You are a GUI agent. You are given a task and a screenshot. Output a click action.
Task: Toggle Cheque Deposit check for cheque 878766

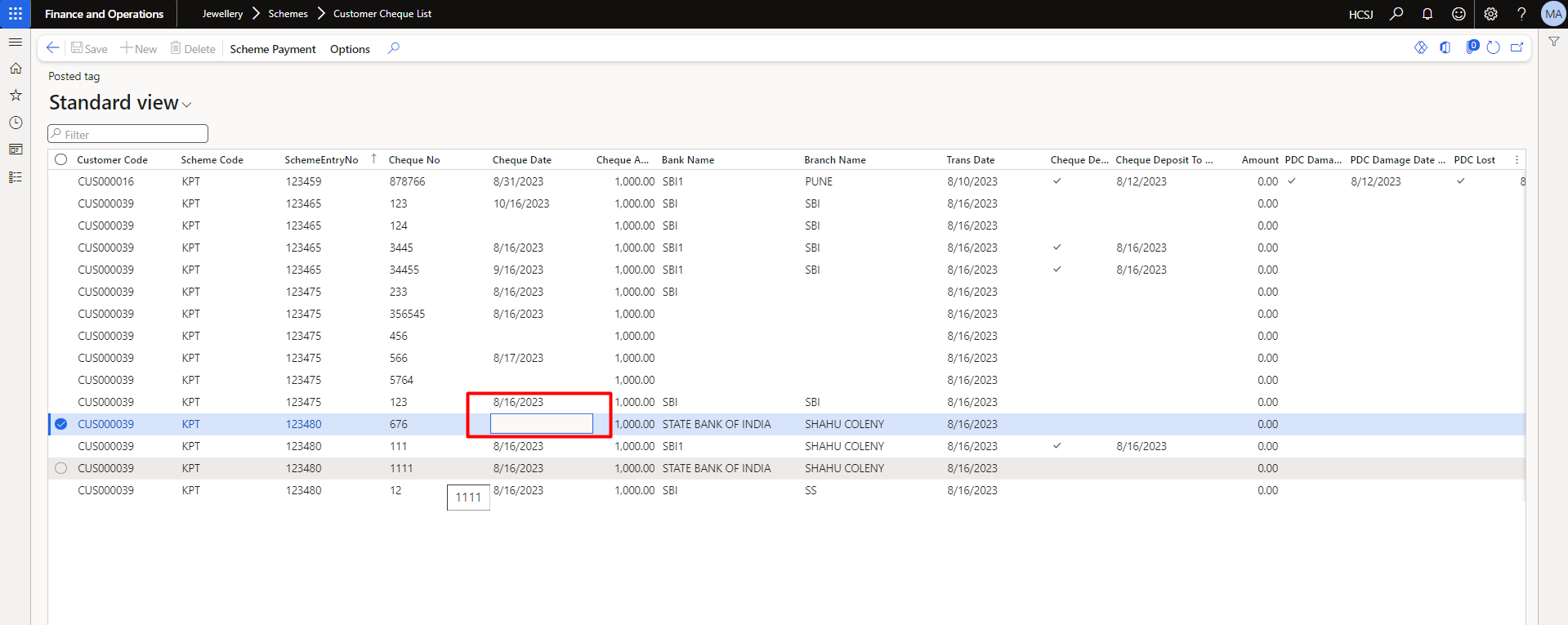[x=1057, y=181]
